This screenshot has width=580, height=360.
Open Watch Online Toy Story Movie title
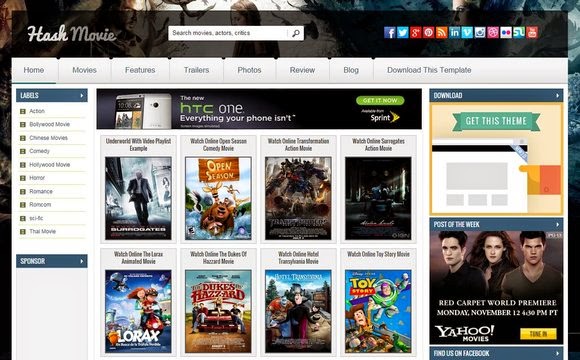[378, 254]
